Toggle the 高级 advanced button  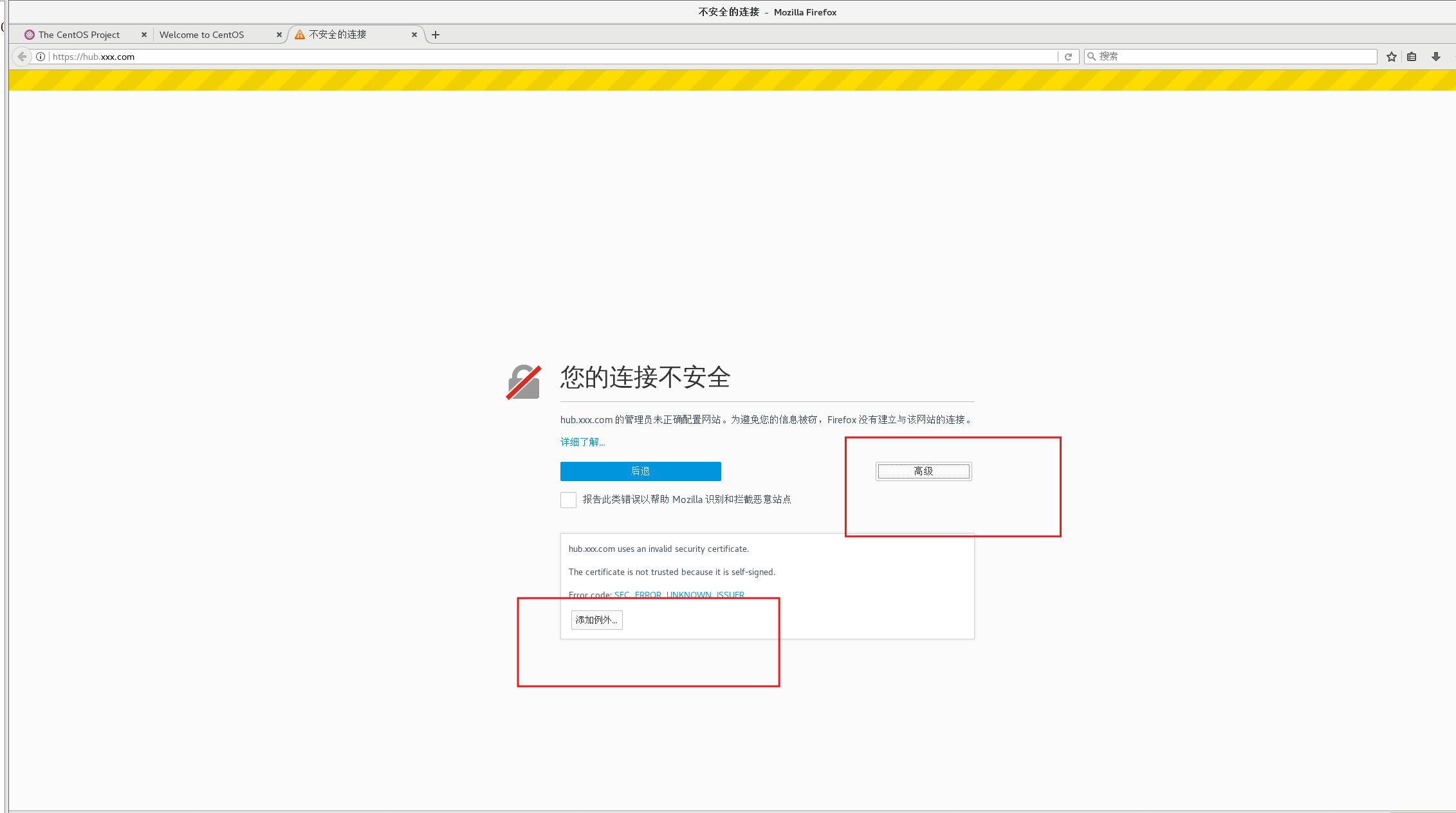coord(923,471)
